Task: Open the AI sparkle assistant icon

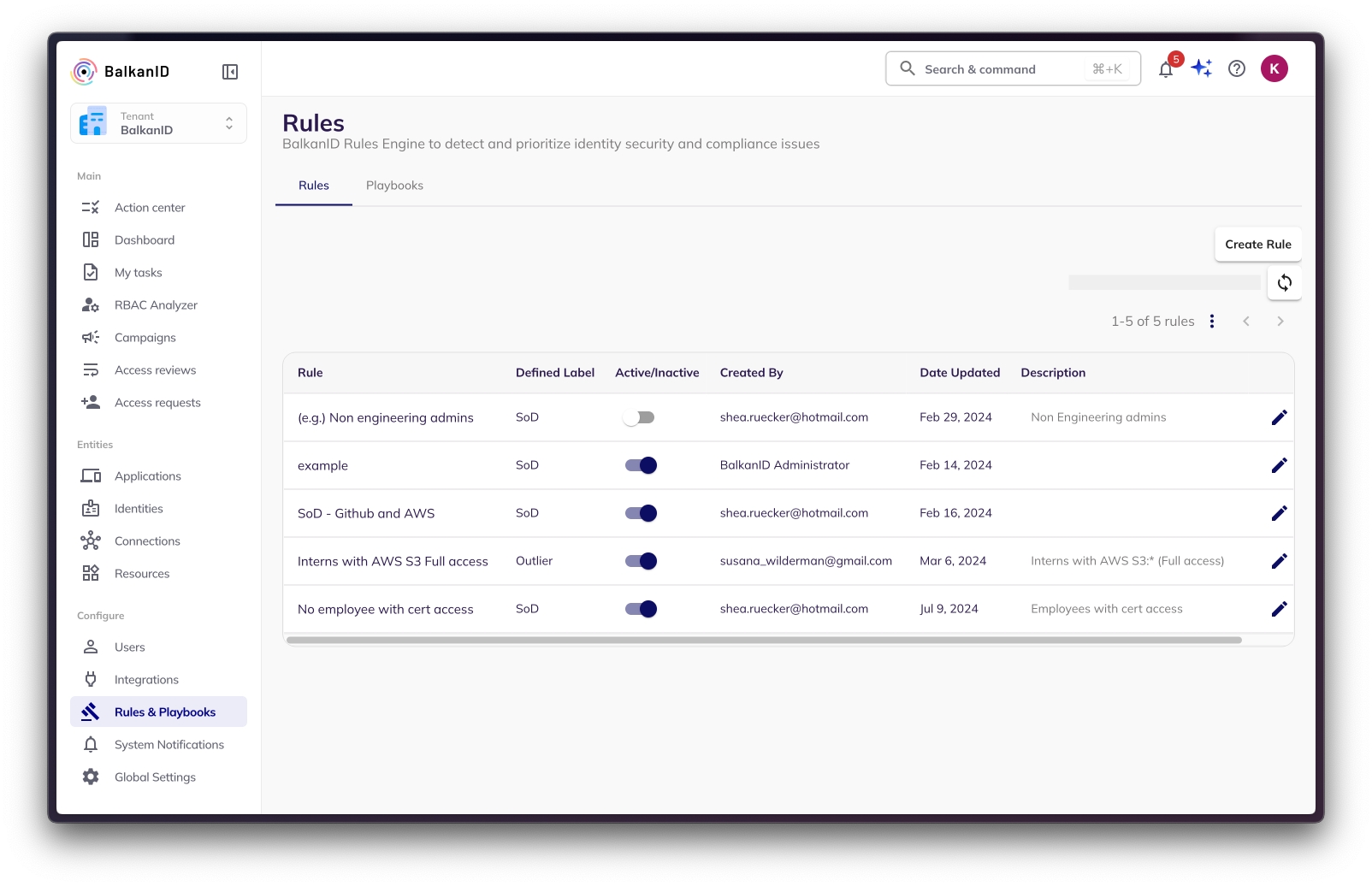Action: coord(1202,68)
